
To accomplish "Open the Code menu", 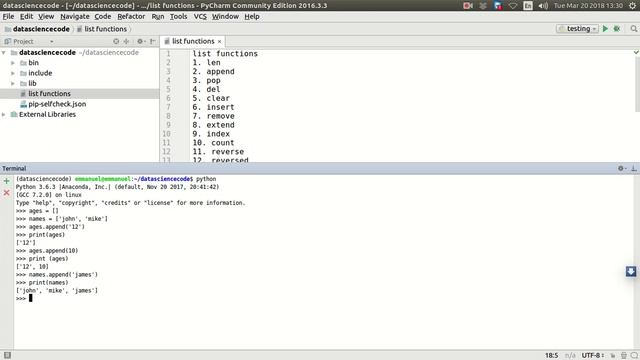I will 102,16.
